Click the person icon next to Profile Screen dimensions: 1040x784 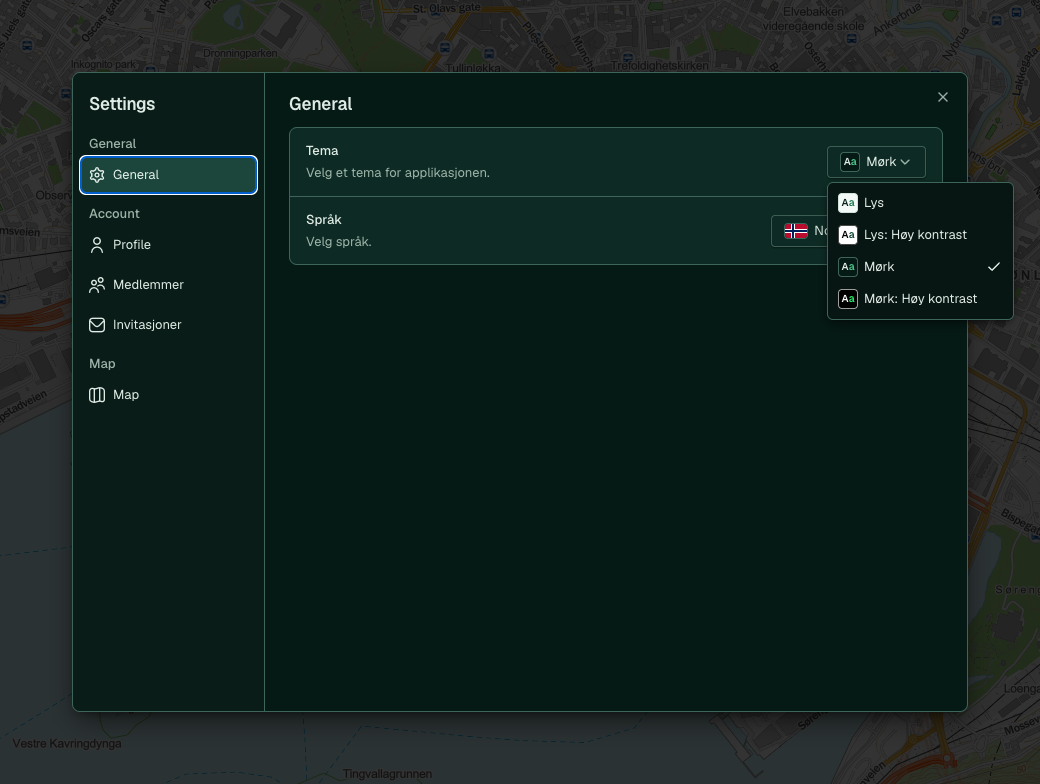point(97,245)
